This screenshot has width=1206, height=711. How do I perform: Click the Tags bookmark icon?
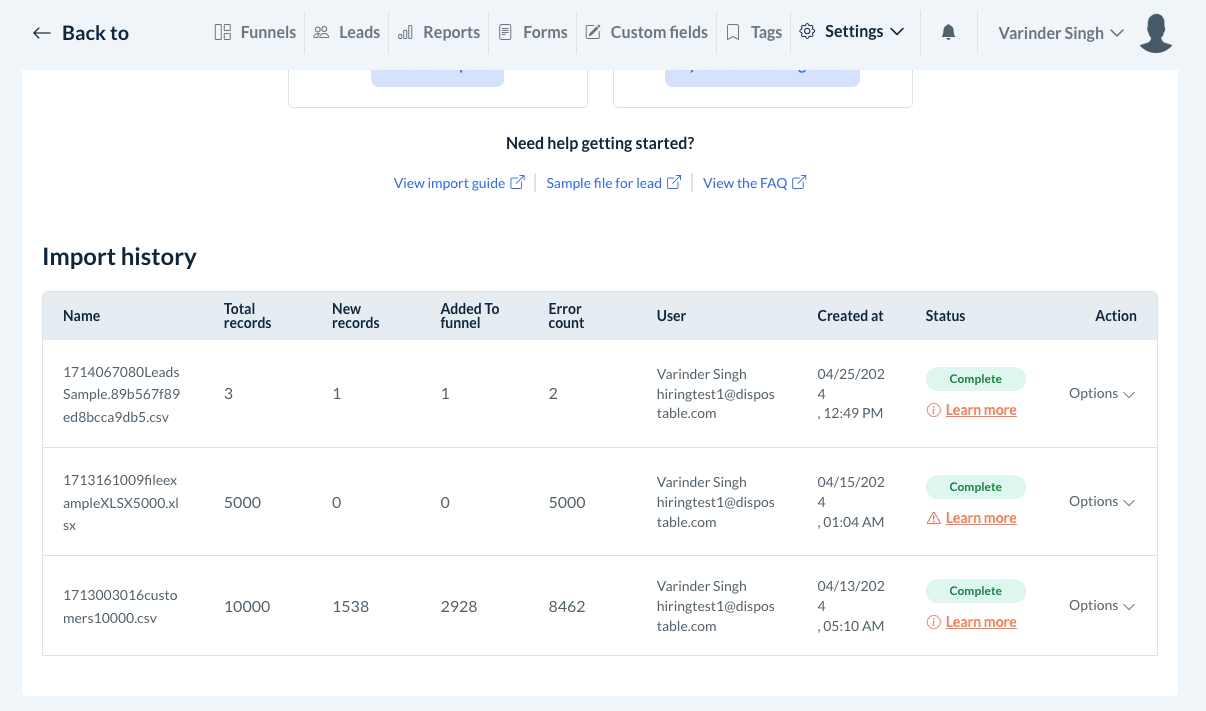coord(733,32)
